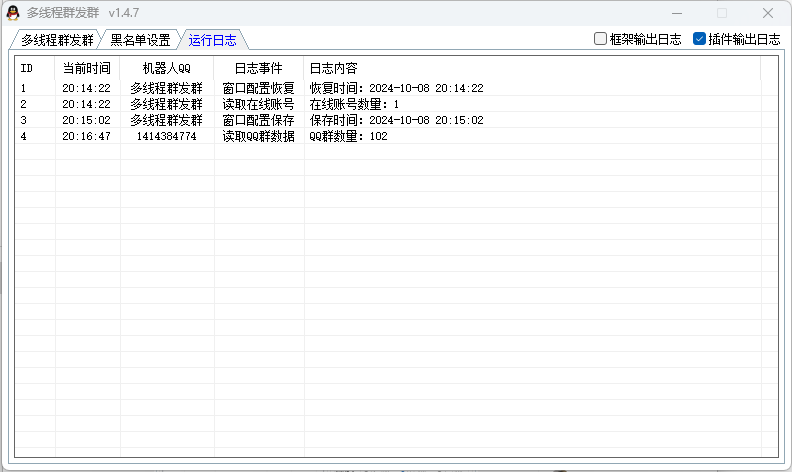
Task: Click the 当前时间 column header
Action: click(x=86, y=68)
